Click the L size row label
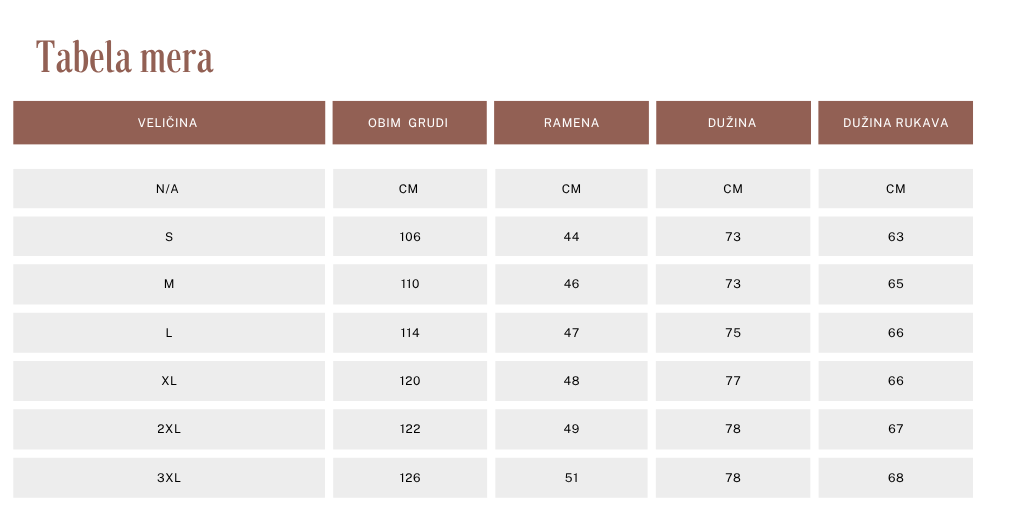 (169, 333)
